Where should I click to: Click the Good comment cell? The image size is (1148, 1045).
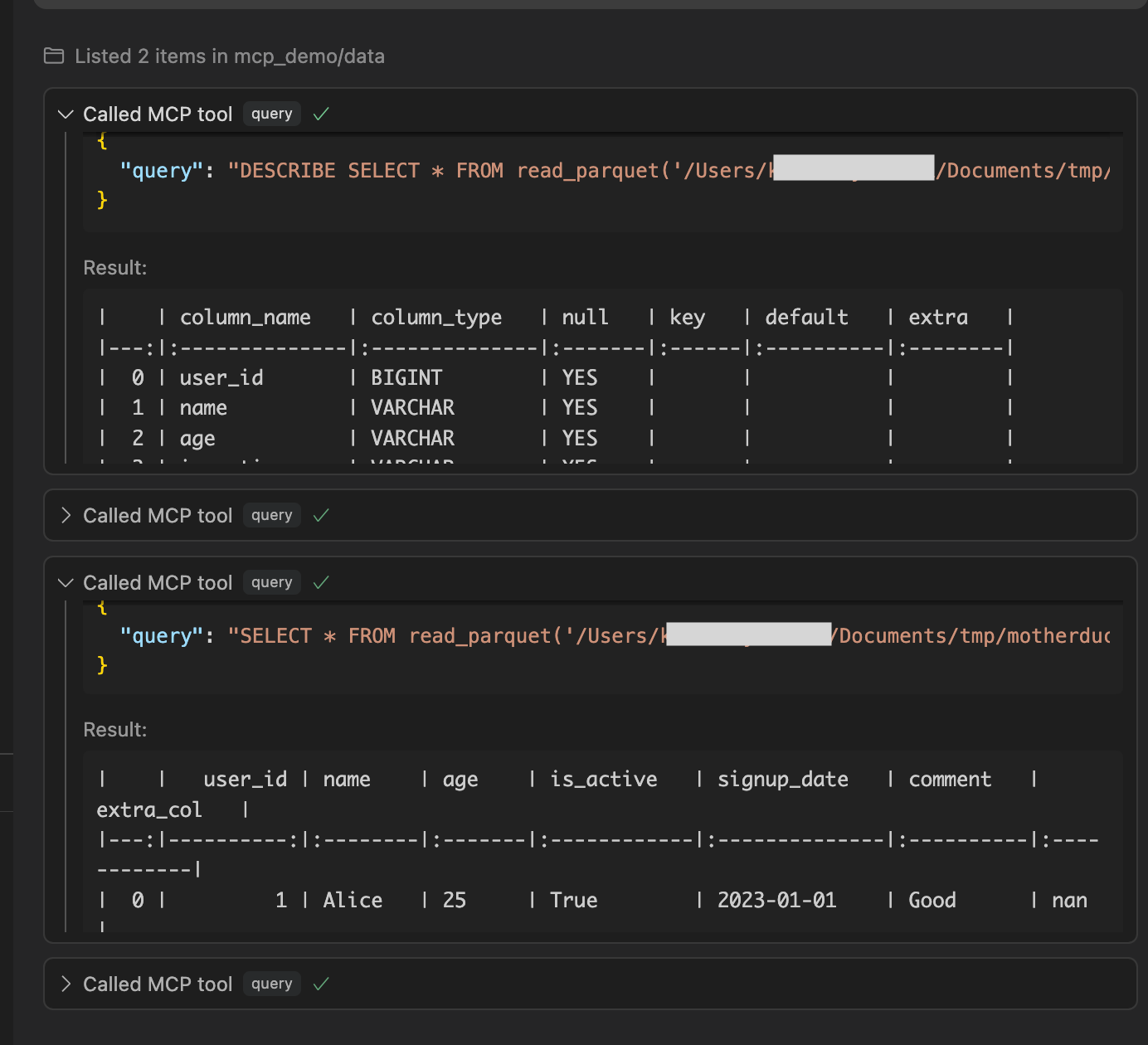[x=932, y=901]
